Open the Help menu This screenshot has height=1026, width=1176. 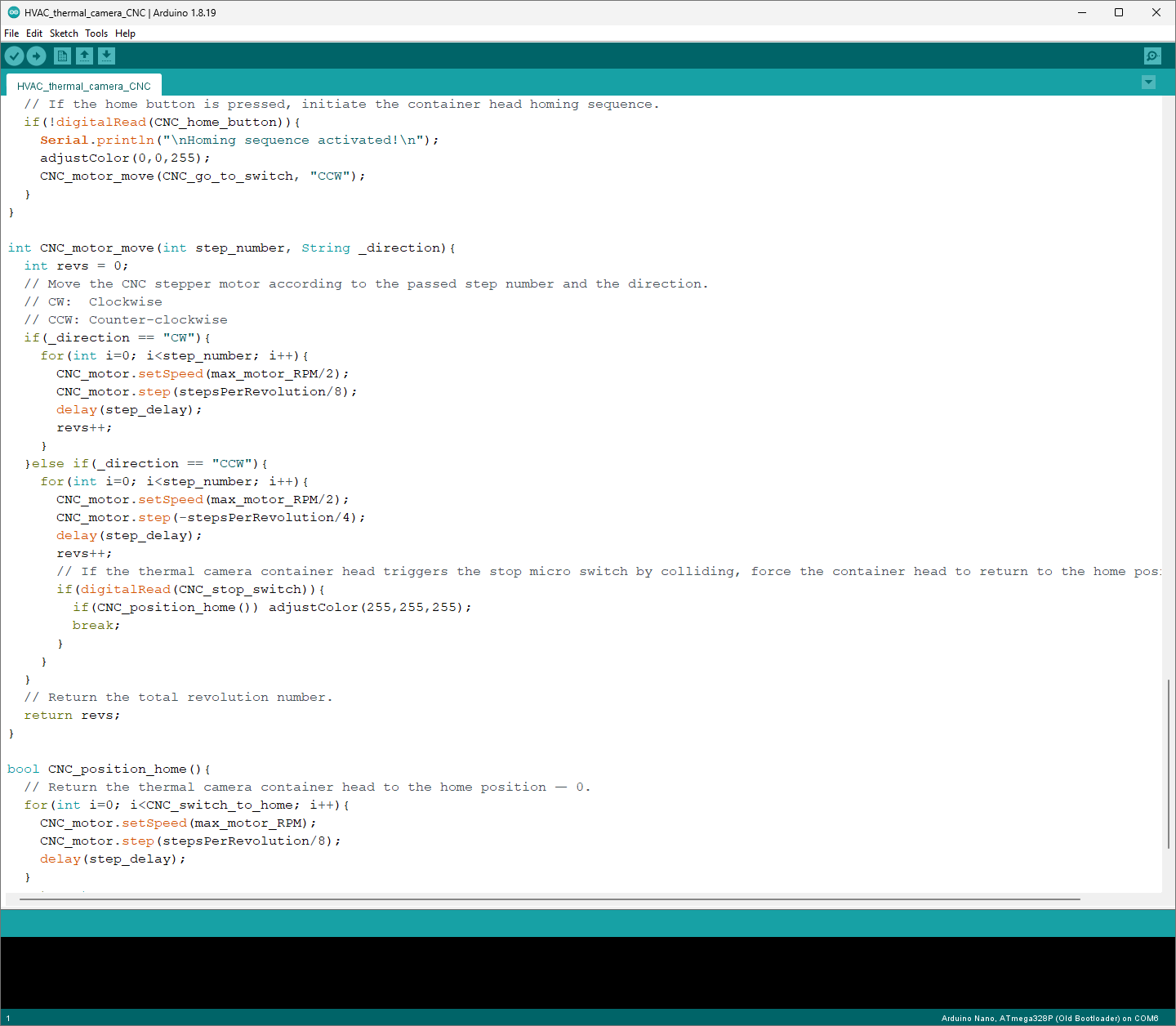coord(125,33)
